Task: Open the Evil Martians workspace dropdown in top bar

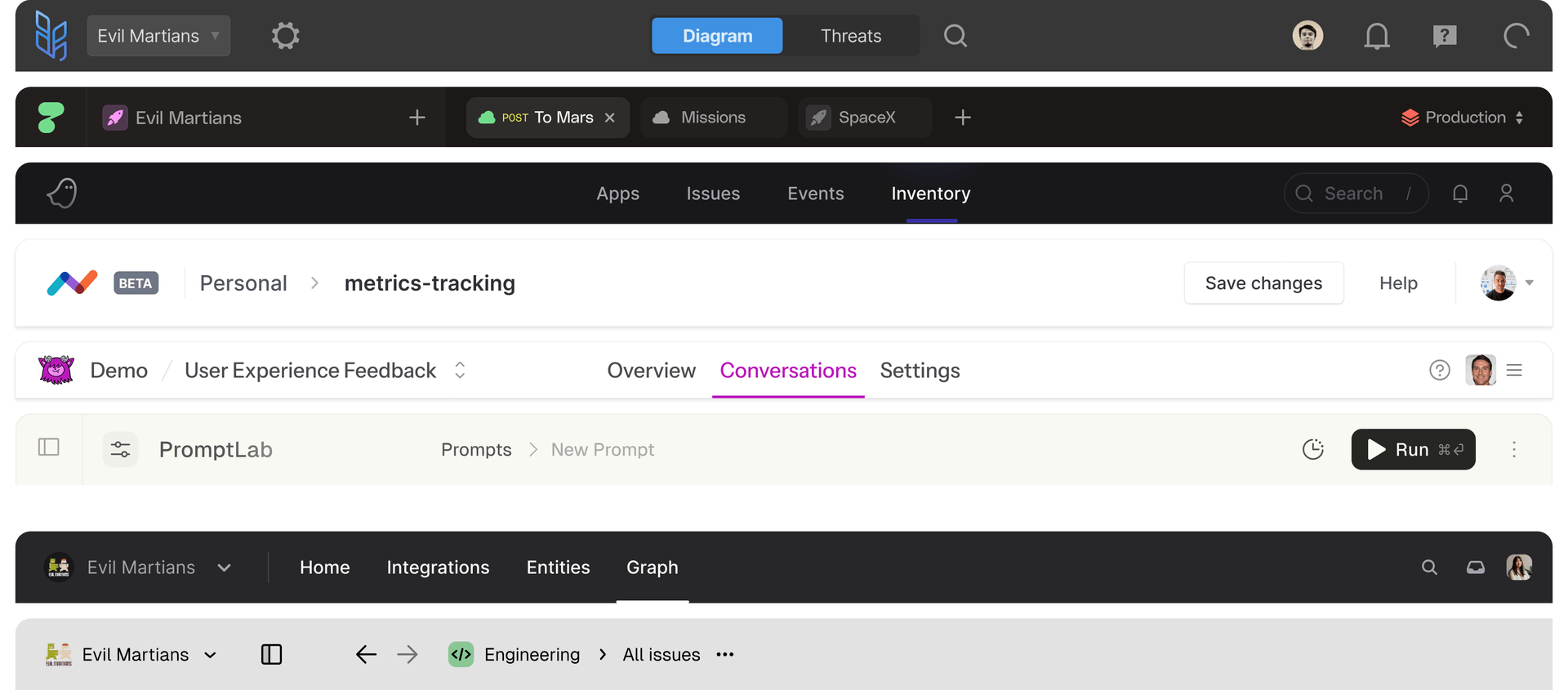Action: click(158, 36)
